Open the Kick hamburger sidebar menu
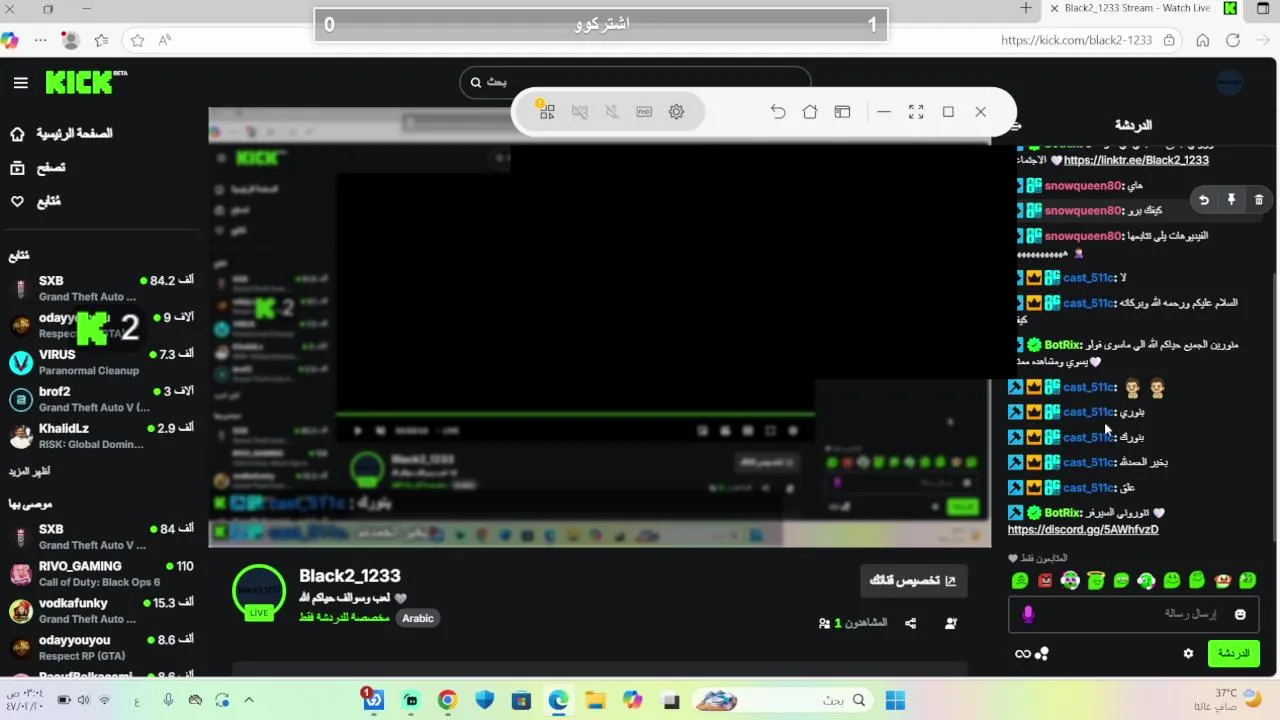 (x=20, y=83)
